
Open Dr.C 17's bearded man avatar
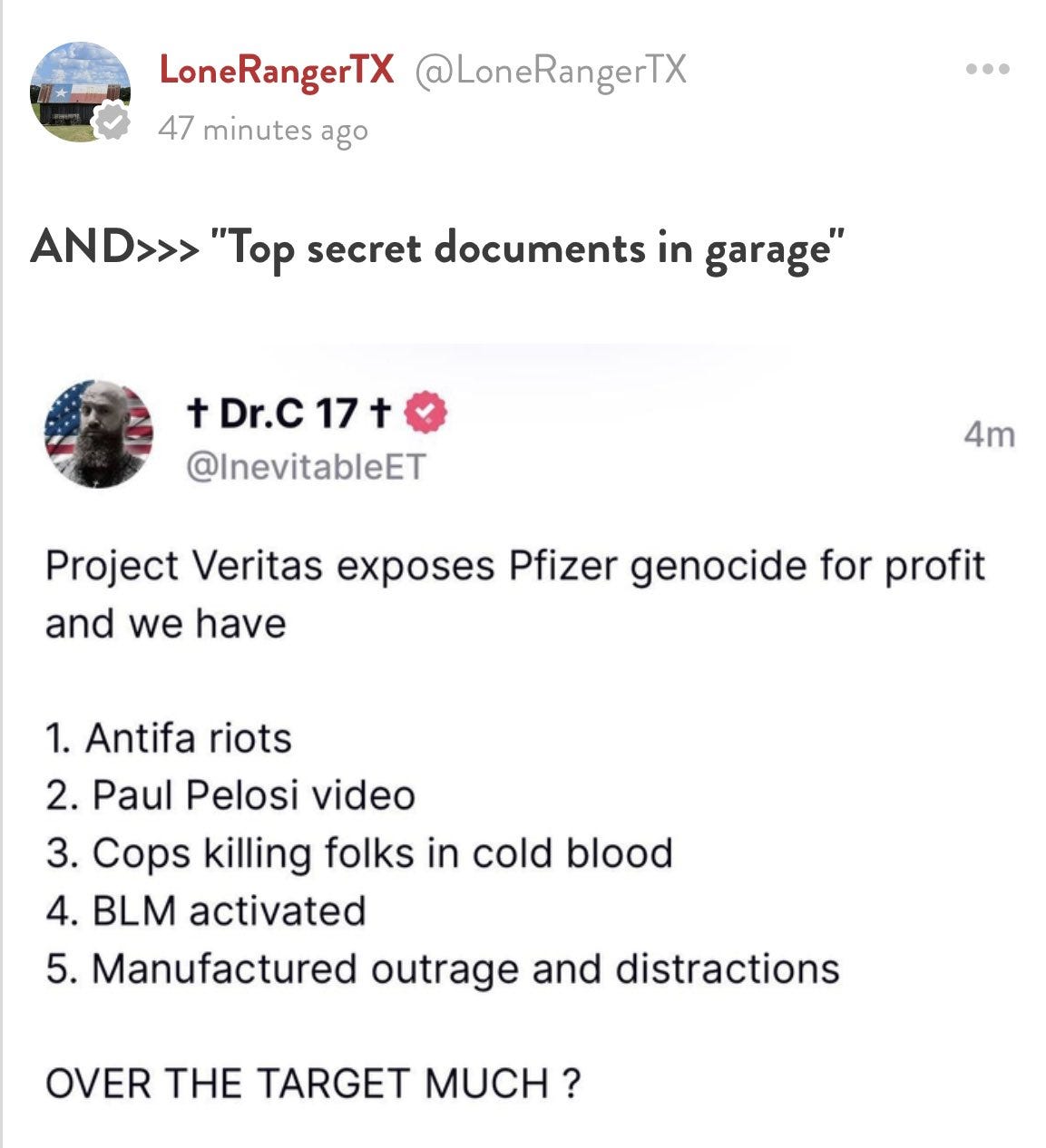(99, 434)
